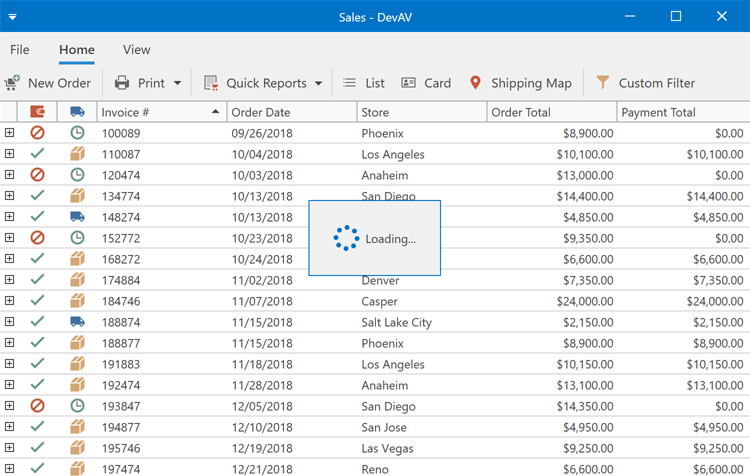
Task: Click the payment status wallet column header
Action: 37,112
